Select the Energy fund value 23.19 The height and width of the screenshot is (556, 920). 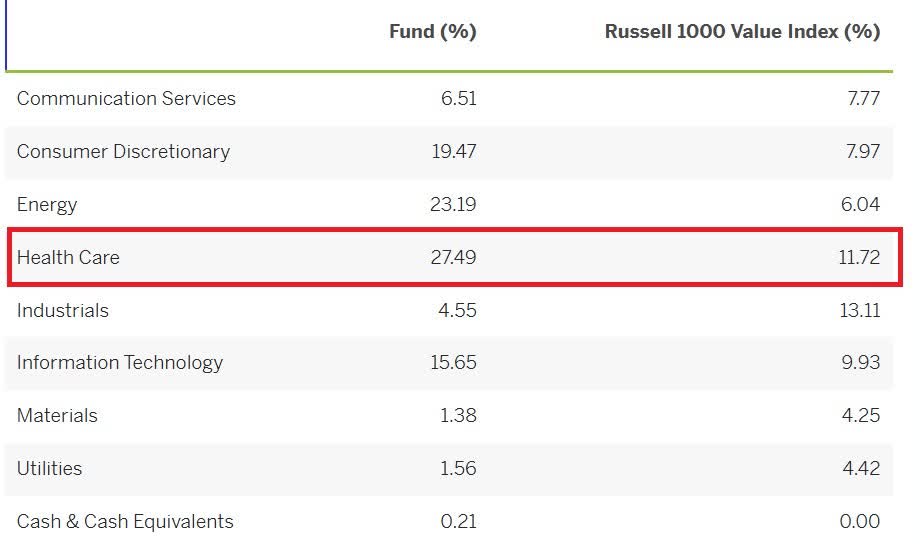[x=453, y=204]
